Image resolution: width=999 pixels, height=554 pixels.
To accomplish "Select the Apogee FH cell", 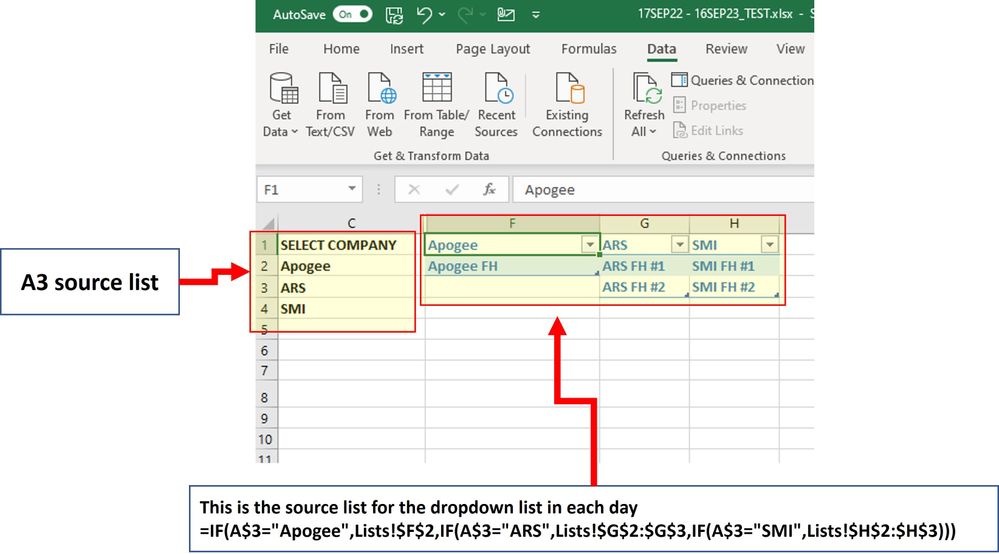I will pyautogui.click(x=512, y=266).
